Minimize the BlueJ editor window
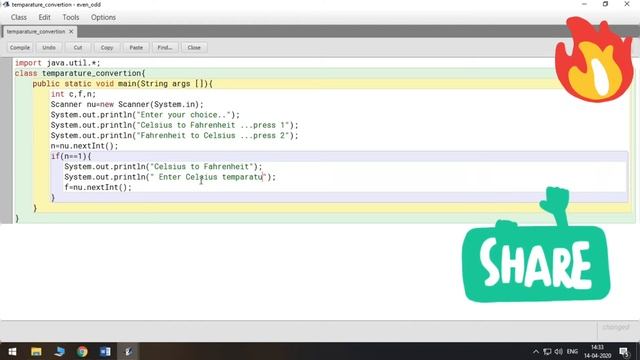This screenshot has height=360, width=640. pyautogui.click(x=584, y=4)
